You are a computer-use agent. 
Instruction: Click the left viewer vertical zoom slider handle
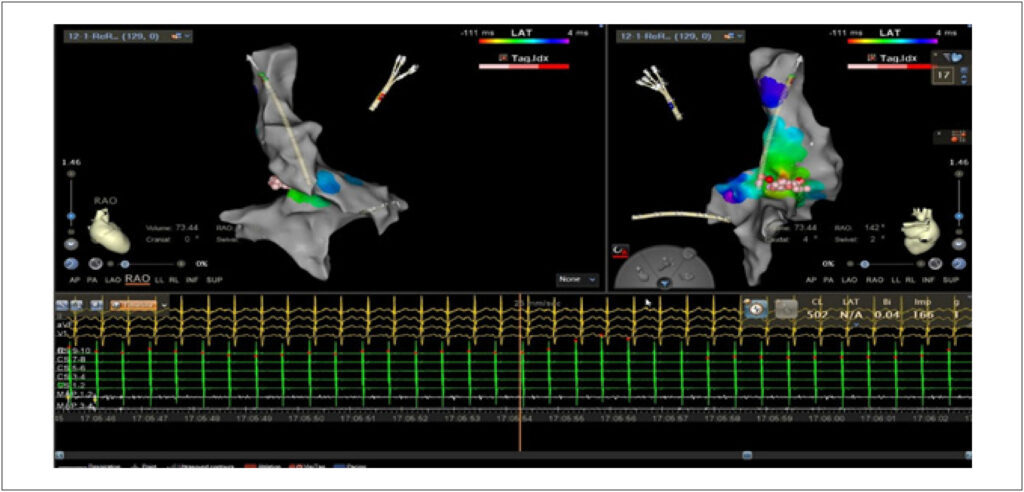tap(71, 216)
